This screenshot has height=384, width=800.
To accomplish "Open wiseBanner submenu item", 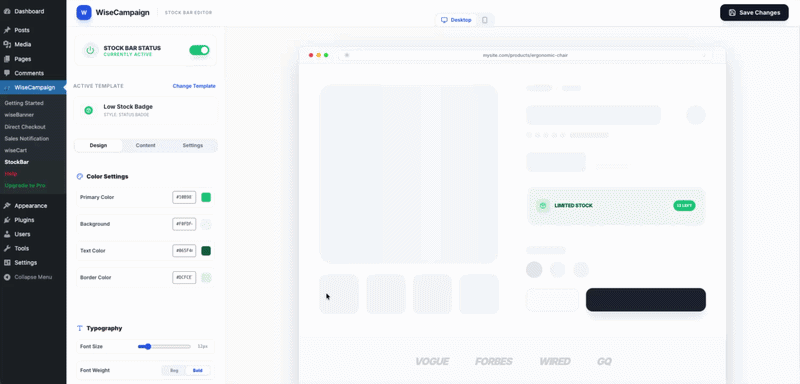I will coord(18,115).
